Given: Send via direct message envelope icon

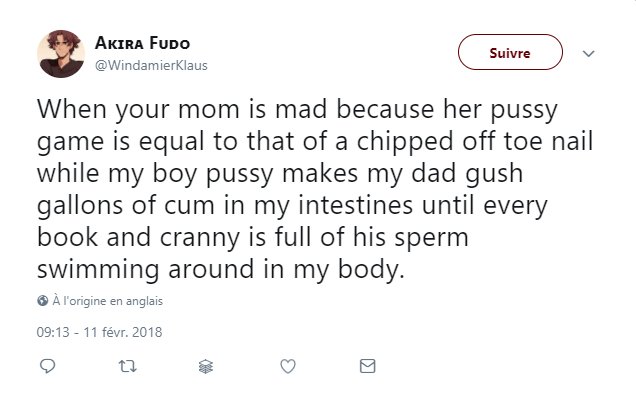Looking at the screenshot, I should point(367,367).
